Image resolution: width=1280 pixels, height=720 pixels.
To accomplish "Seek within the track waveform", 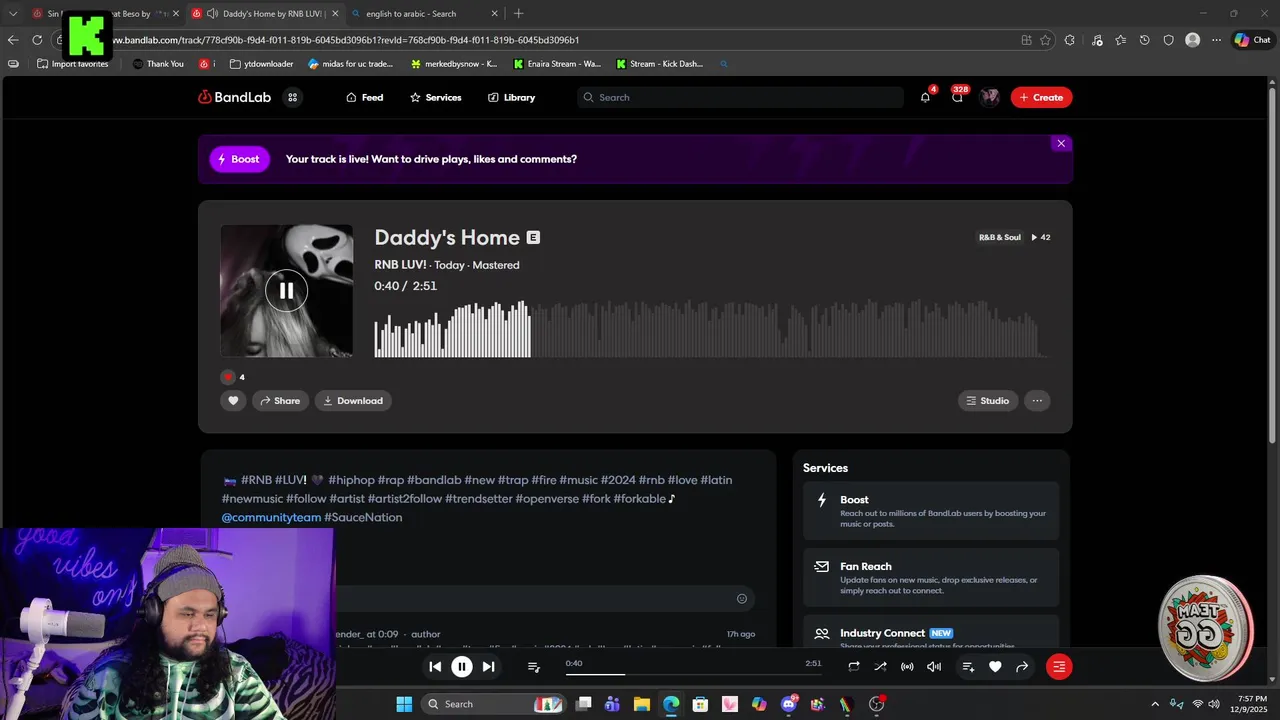I will click(x=711, y=329).
